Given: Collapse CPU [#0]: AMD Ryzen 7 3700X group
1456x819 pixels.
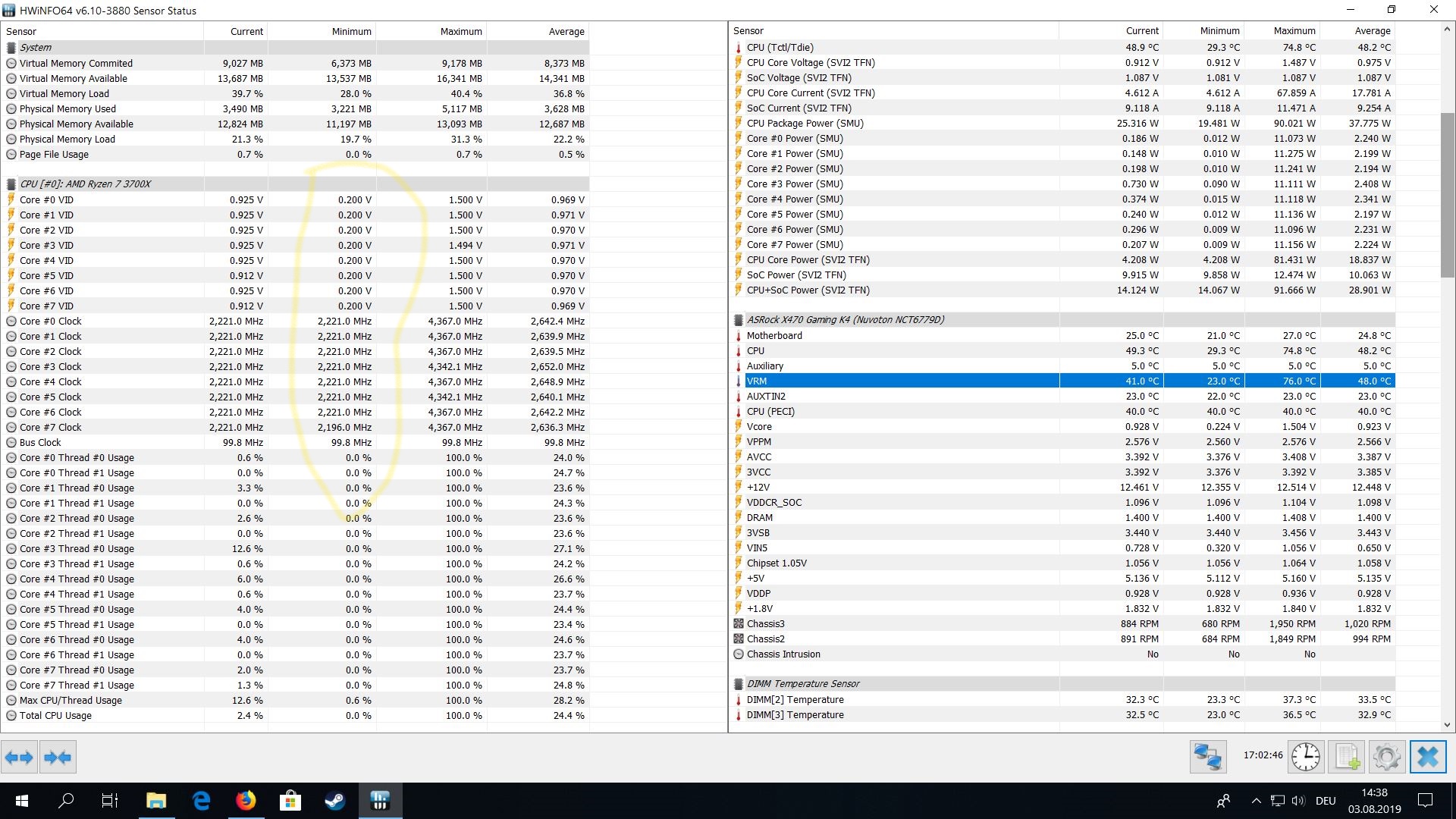Looking at the screenshot, I should tap(85, 184).
